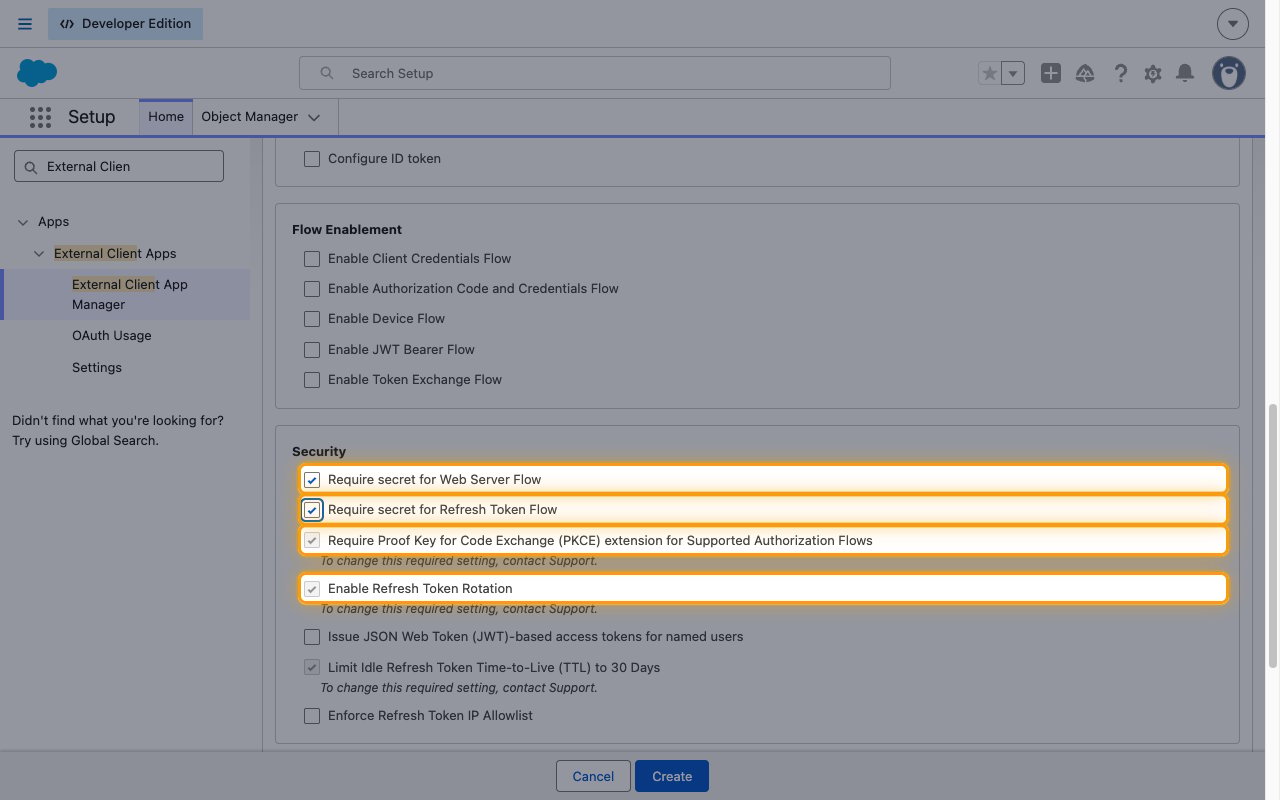The height and width of the screenshot is (800, 1280).
Task: Click the Cancel button
Action: tap(593, 776)
